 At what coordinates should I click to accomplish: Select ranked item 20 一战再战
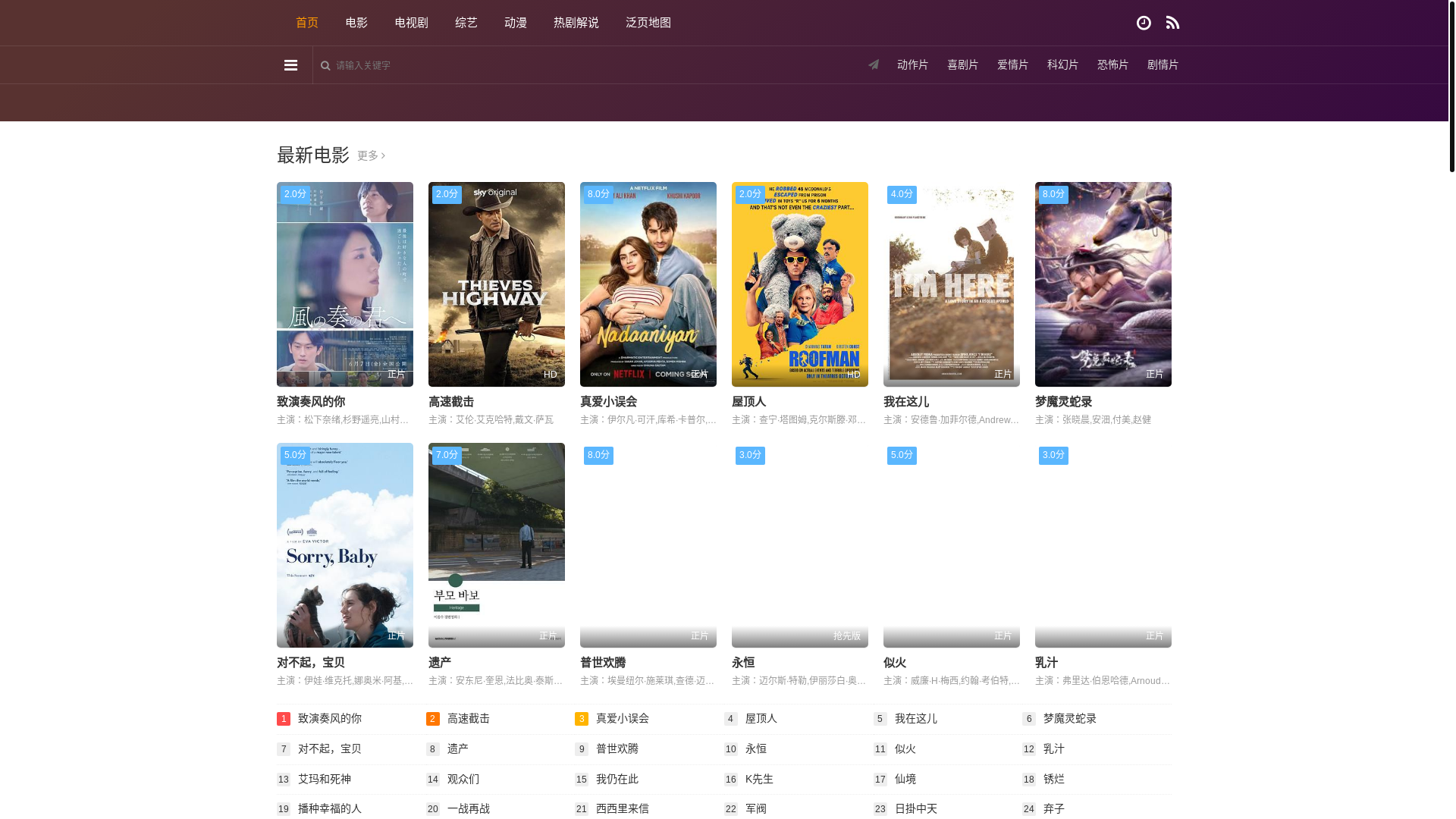pyautogui.click(x=469, y=809)
